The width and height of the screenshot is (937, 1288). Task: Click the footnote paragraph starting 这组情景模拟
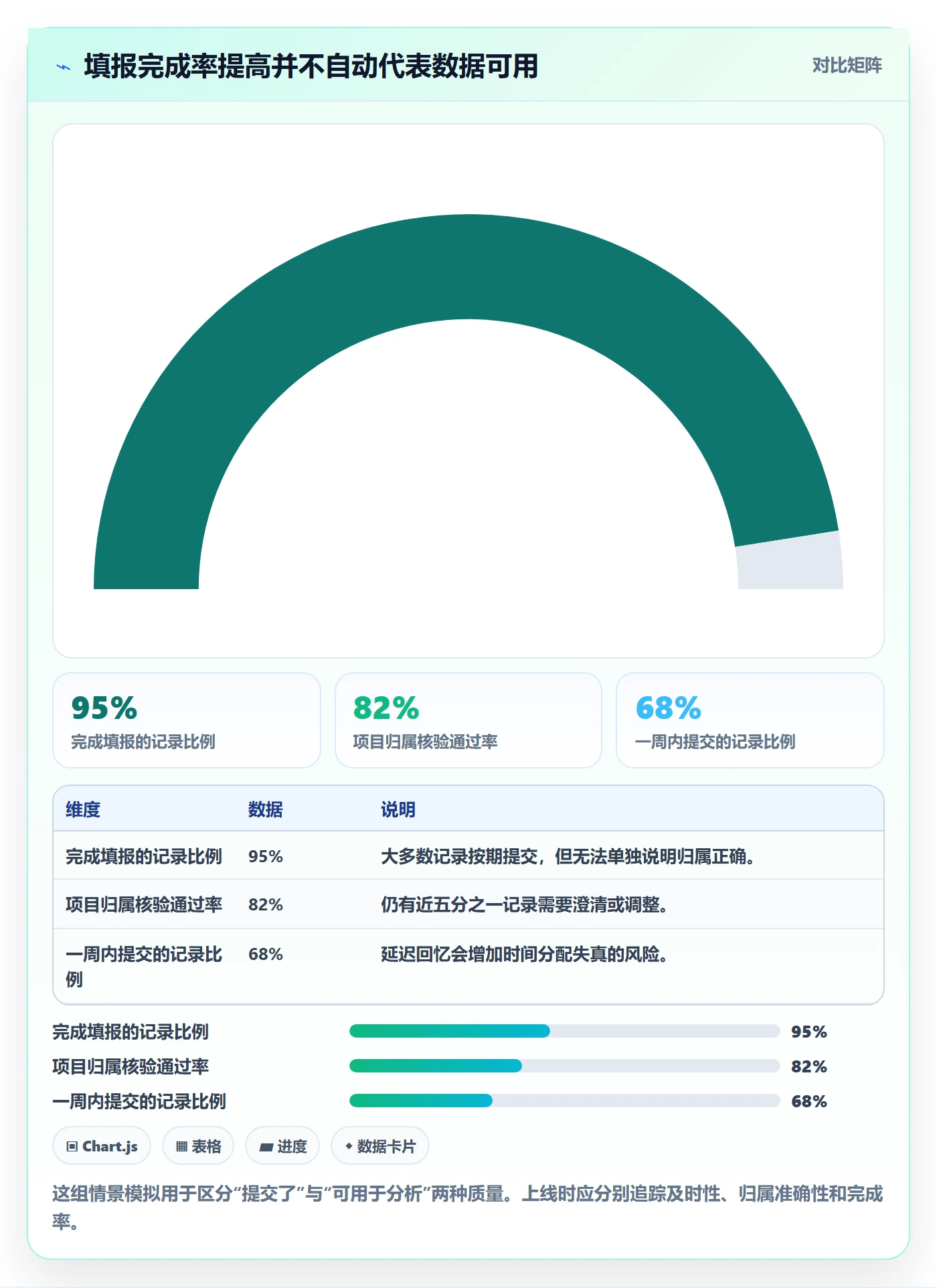467,1208
